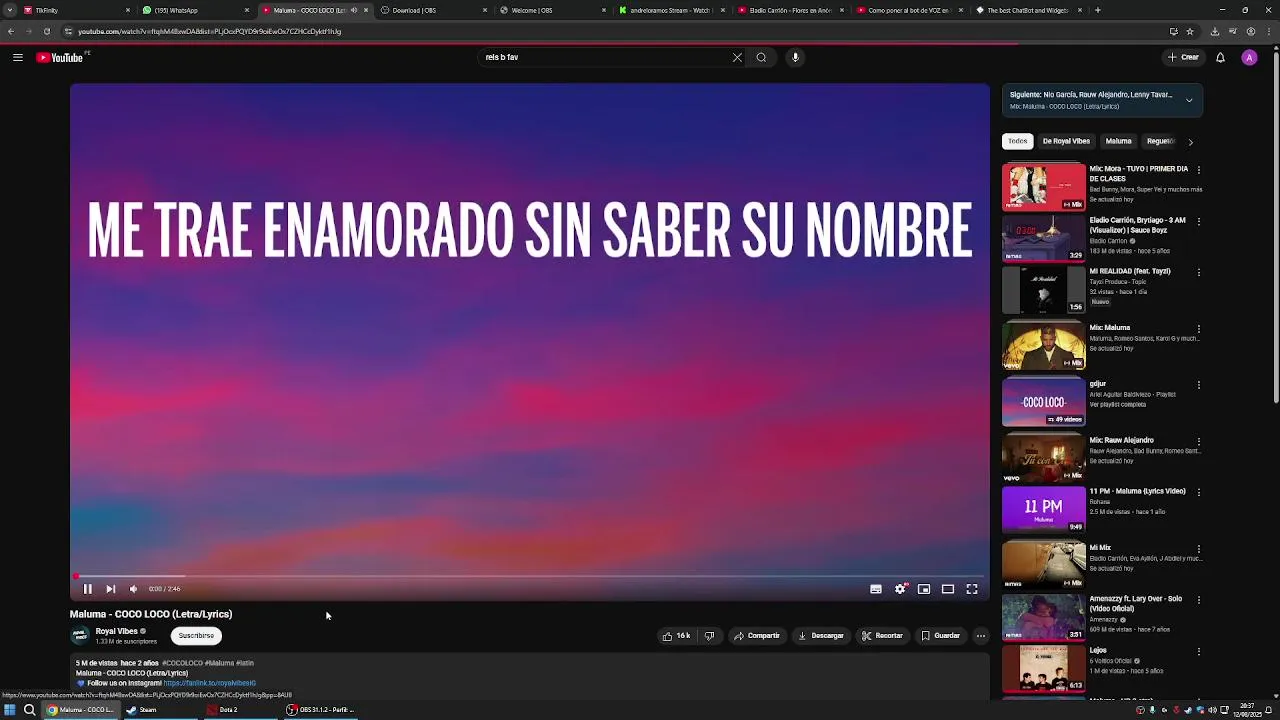Open the Eladio Carrión 3 AM thumbnail
Image resolution: width=1280 pixels, height=720 pixels.
[1043, 238]
